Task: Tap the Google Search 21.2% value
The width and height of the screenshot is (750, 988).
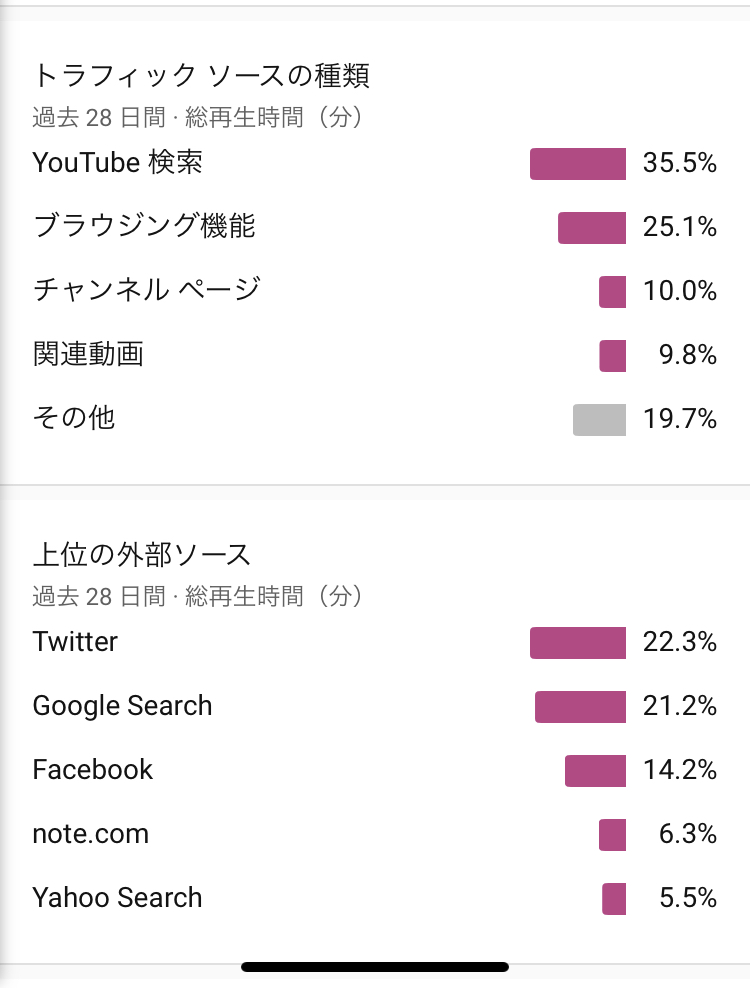Action: coord(680,706)
